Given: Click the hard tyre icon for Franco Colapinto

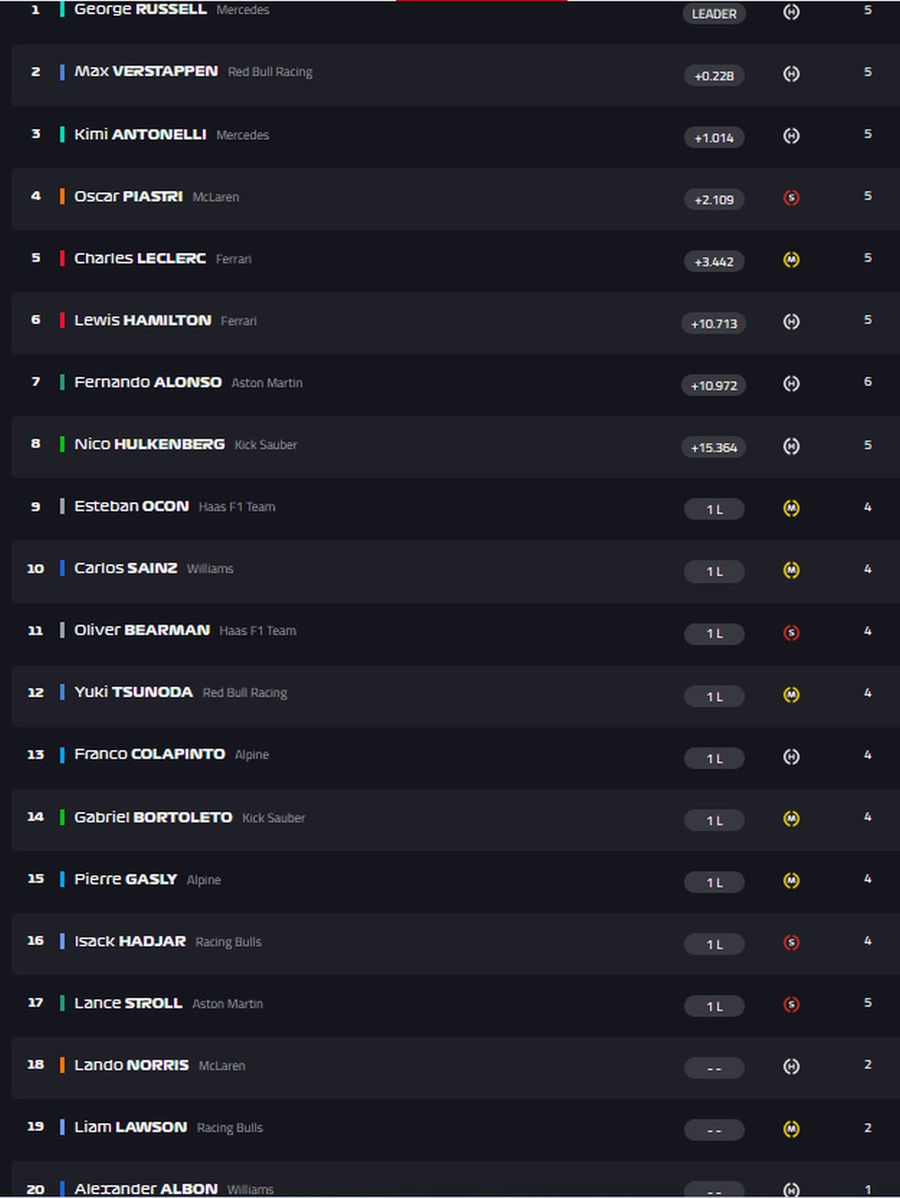Looking at the screenshot, I should point(791,756).
